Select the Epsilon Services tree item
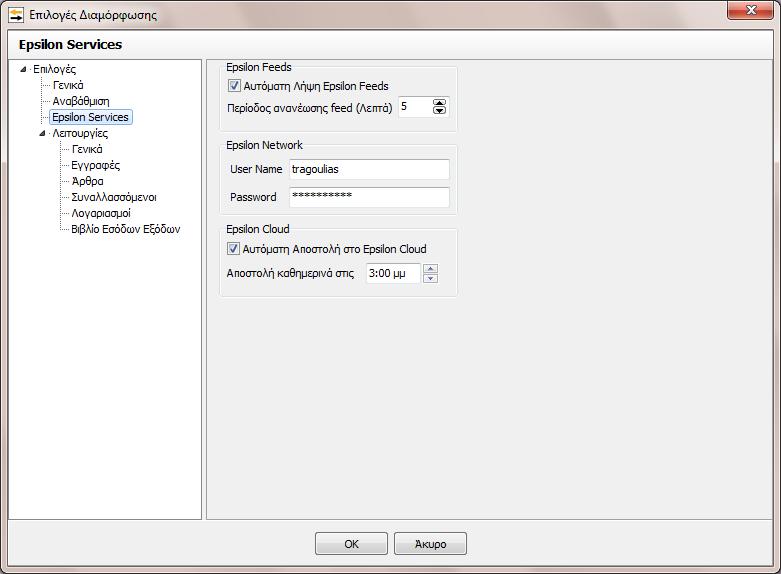This screenshot has width=781, height=574. [x=91, y=117]
